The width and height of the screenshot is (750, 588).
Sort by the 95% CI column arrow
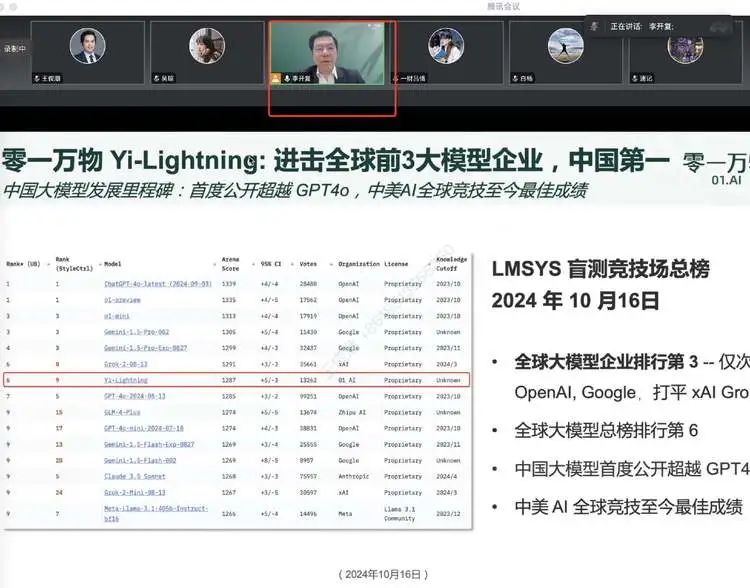(x=292, y=264)
